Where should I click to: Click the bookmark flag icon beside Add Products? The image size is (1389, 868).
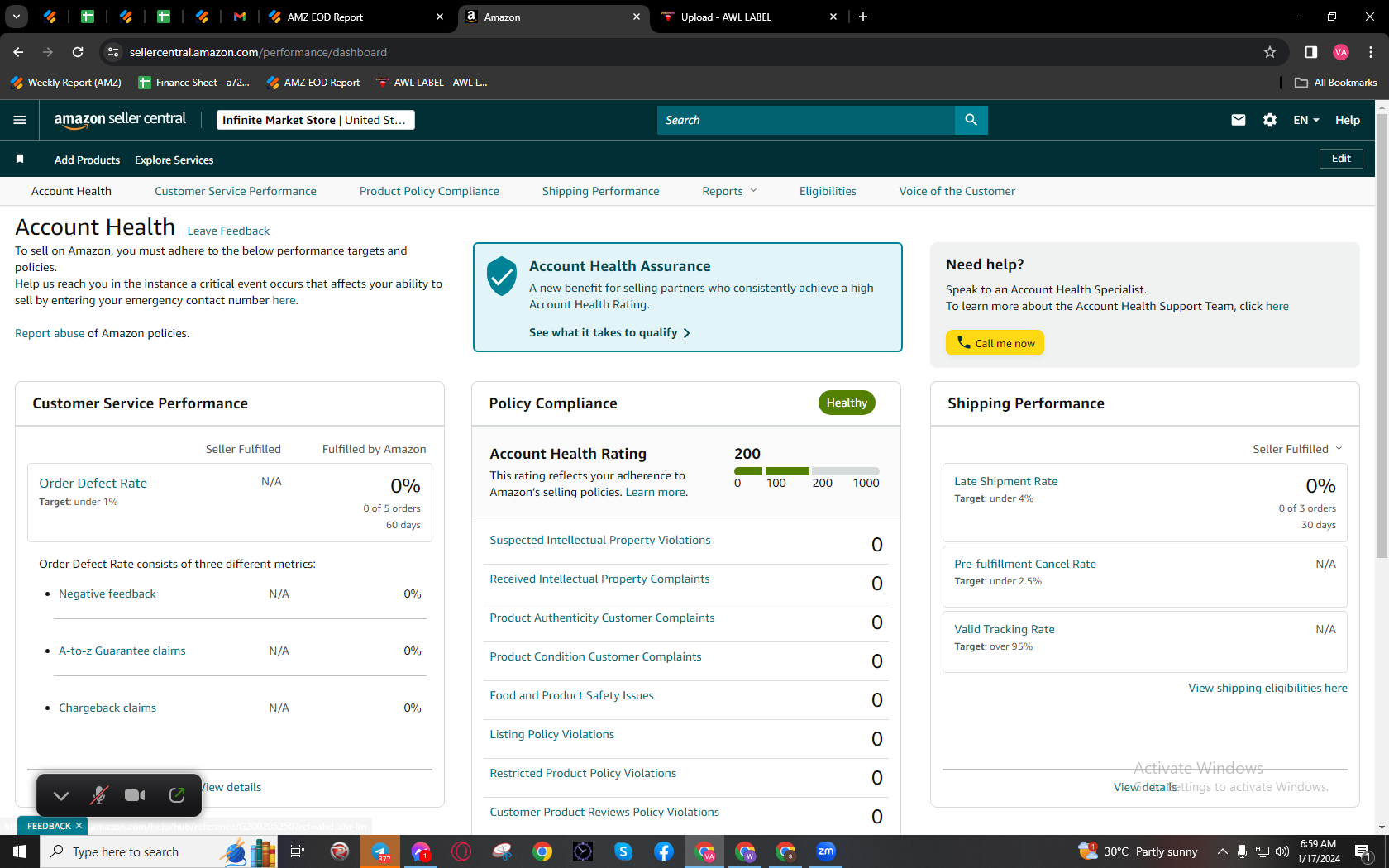(x=20, y=159)
